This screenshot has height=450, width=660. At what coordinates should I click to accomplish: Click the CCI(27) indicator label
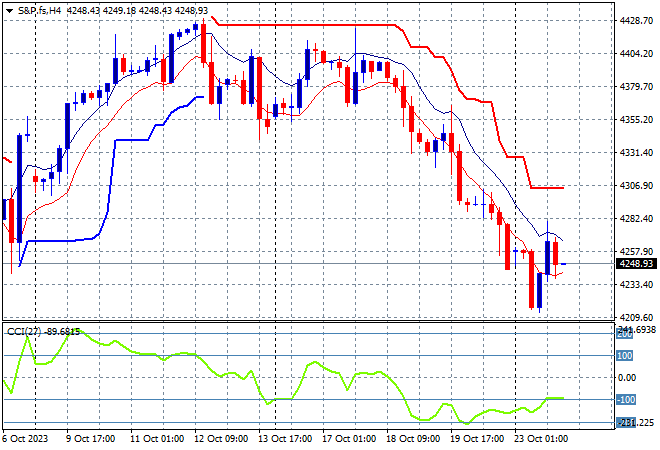pyautogui.click(x=40, y=331)
